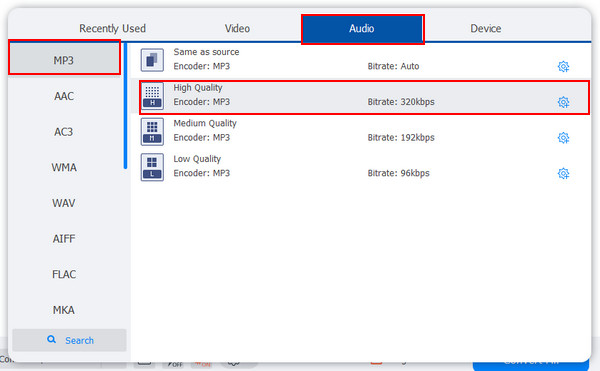Select the Same as source title
The height and width of the screenshot is (371, 600).
coord(206,52)
